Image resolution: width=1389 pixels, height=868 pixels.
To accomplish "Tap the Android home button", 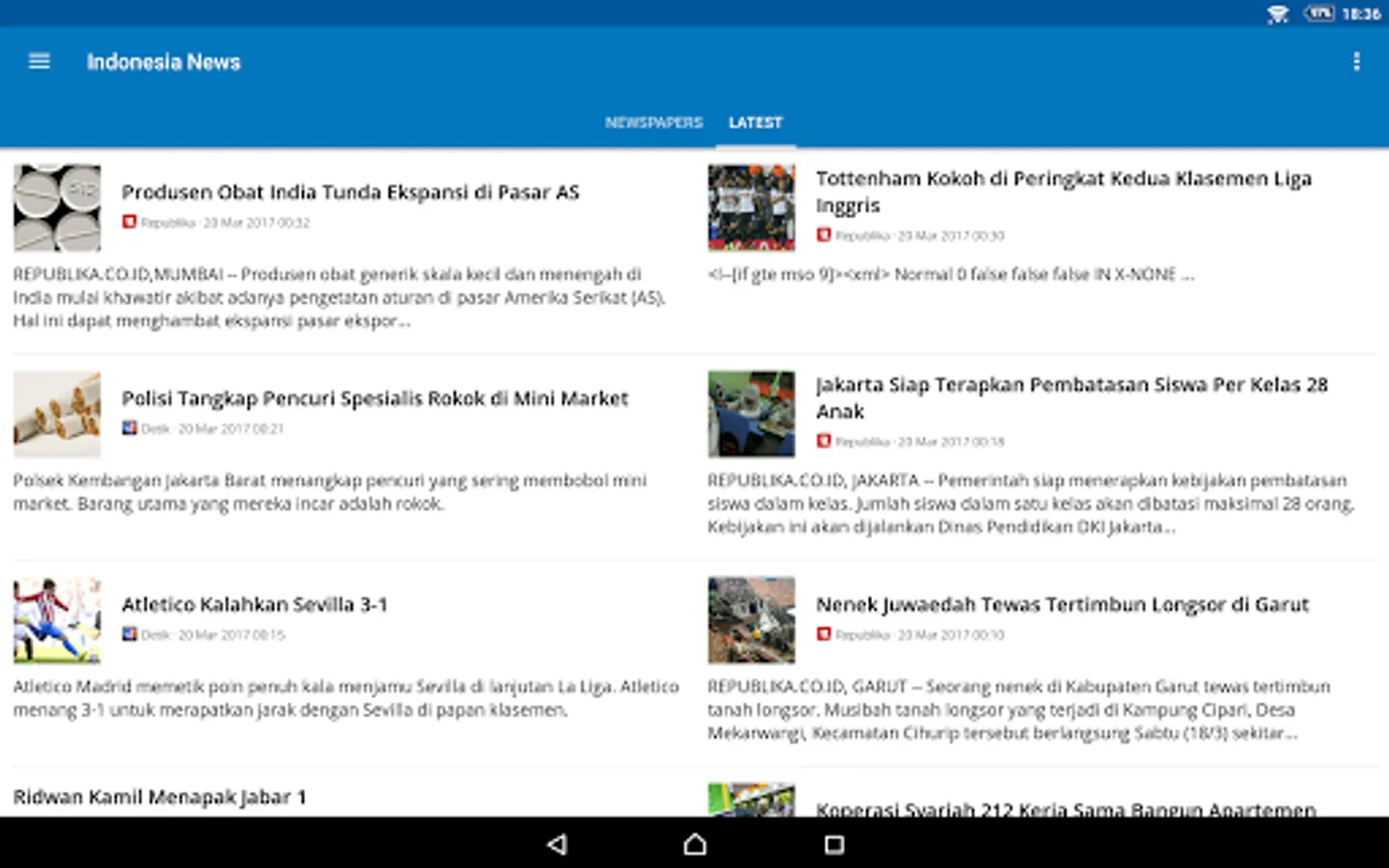I will 694,845.
